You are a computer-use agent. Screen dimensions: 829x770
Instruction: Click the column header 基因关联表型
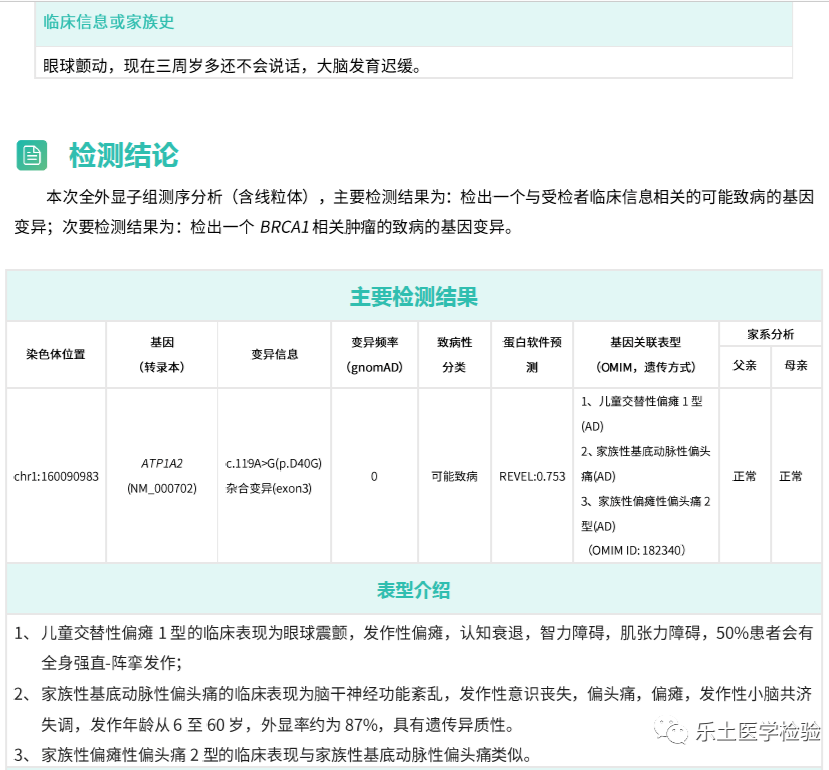[x=646, y=343]
